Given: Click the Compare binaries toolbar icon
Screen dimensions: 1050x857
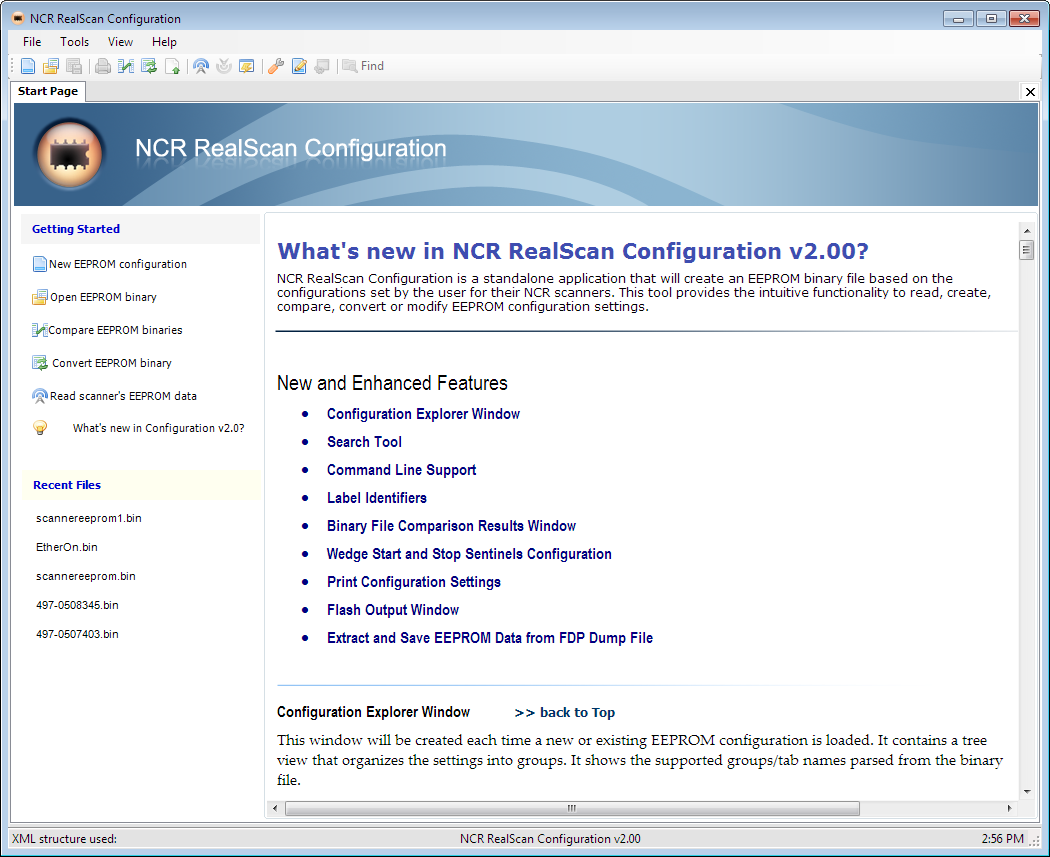Looking at the screenshot, I should pos(126,66).
